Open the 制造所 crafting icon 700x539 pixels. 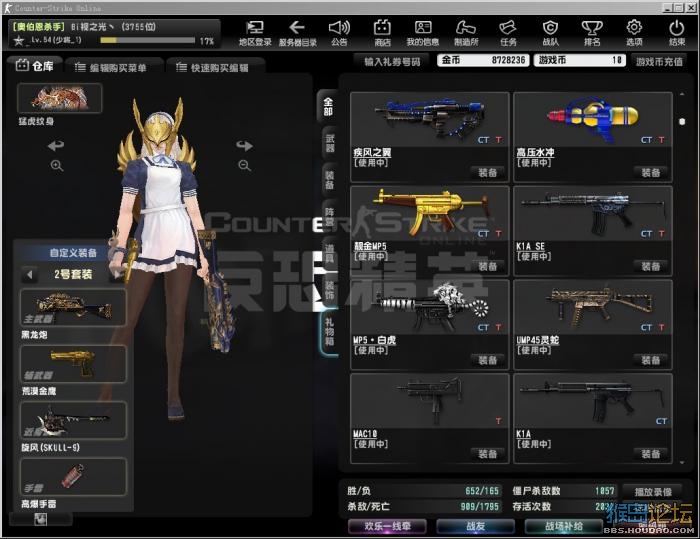[466, 33]
